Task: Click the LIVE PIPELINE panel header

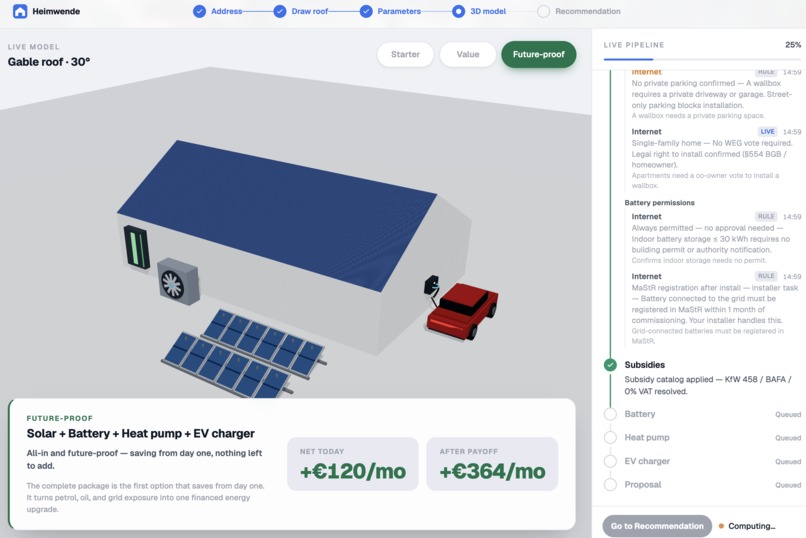Action: [x=634, y=45]
